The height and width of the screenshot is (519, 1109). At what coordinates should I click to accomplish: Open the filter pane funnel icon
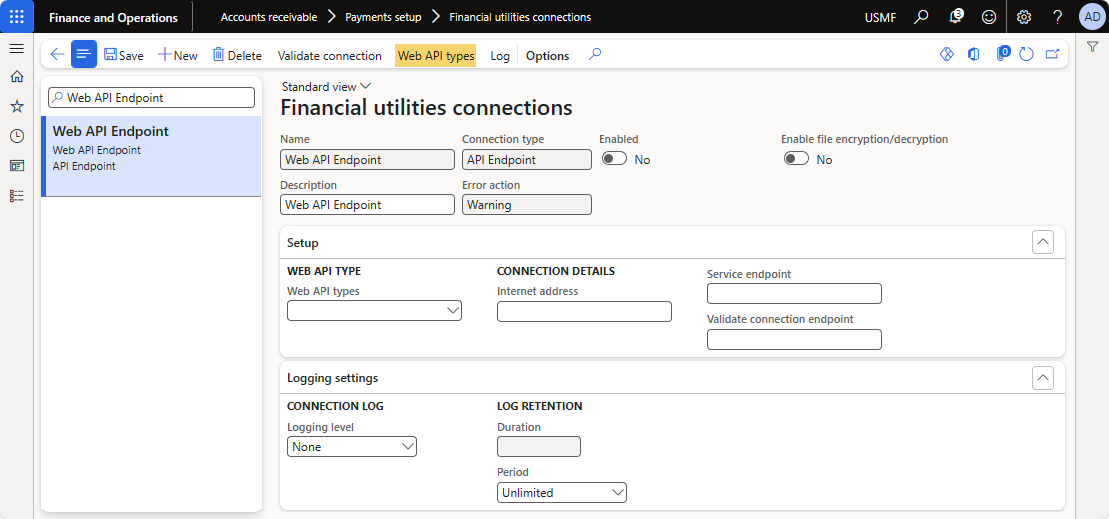tap(1093, 47)
